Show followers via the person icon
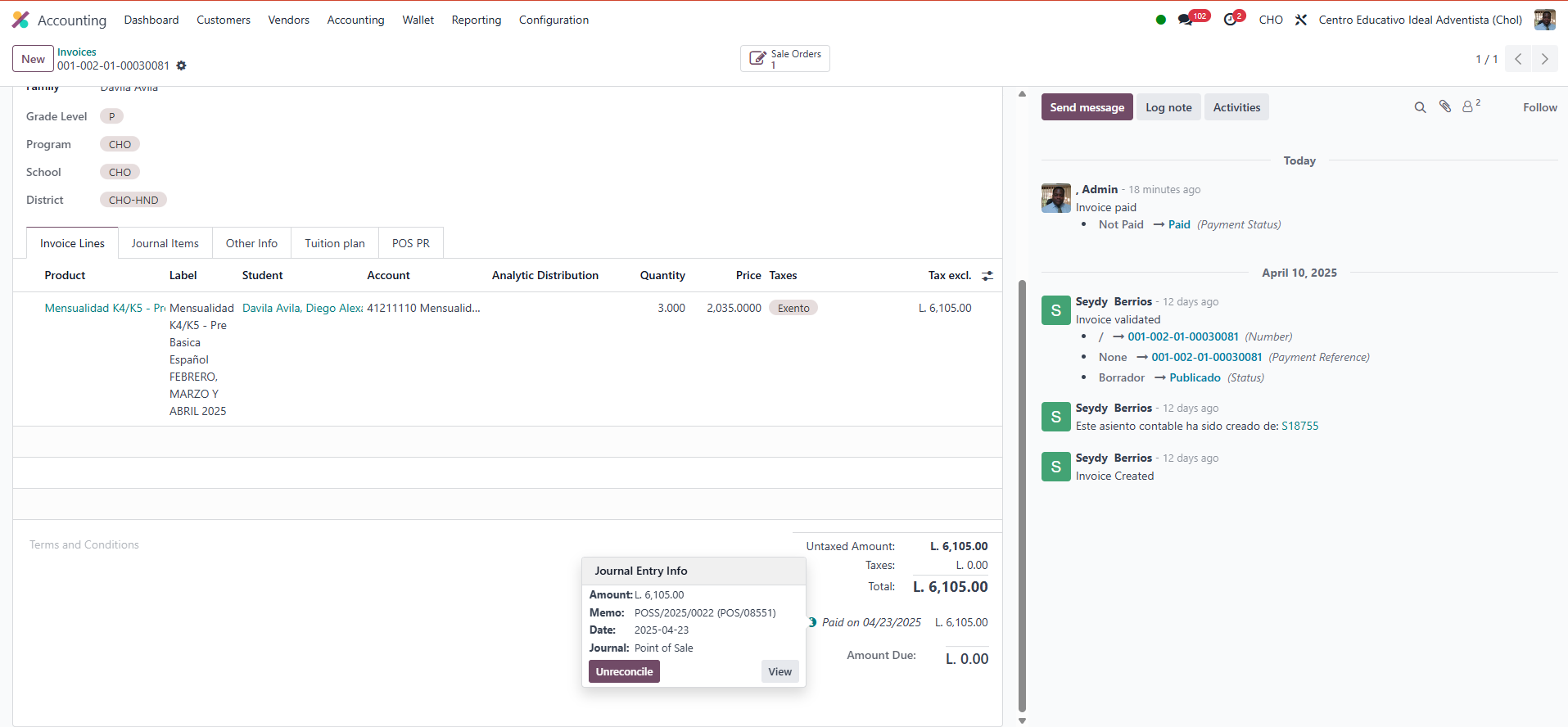 pyautogui.click(x=1469, y=107)
